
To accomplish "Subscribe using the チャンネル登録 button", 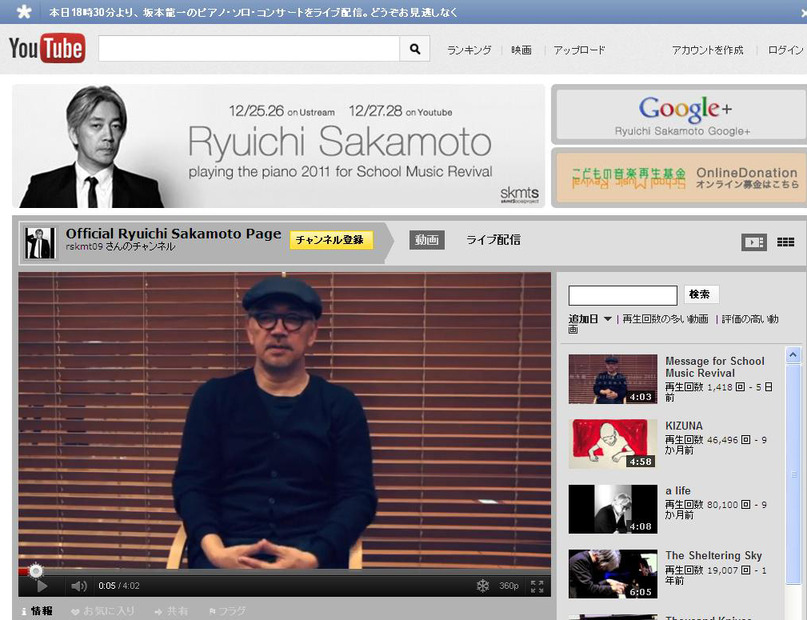I will [329, 240].
